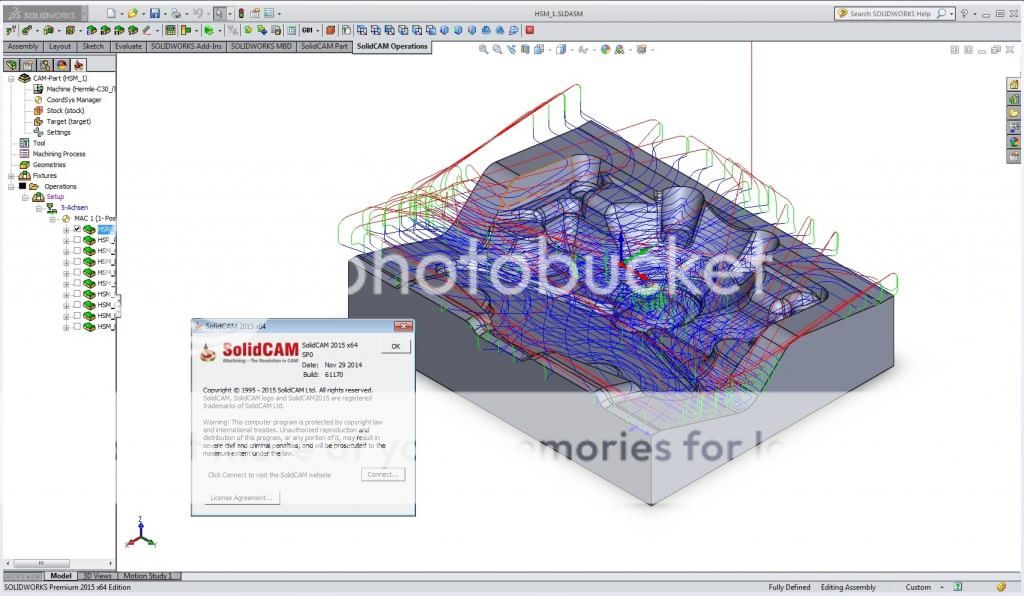Check the second HSR operation checkbox

[x=77, y=240]
